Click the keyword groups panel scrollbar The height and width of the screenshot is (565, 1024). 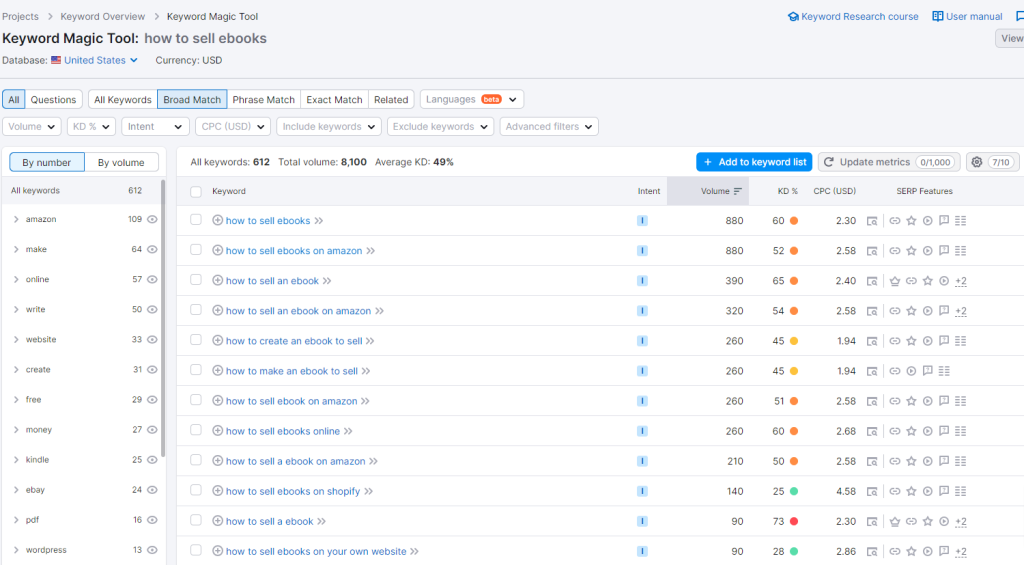click(163, 317)
